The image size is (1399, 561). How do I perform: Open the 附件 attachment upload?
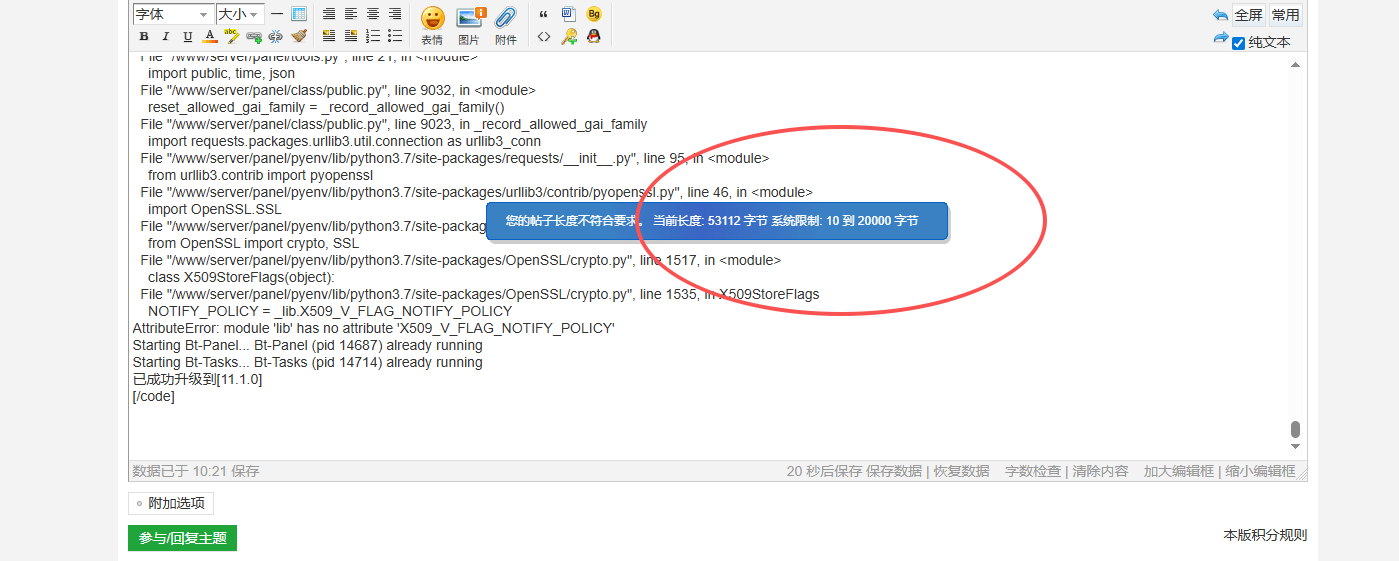click(506, 25)
